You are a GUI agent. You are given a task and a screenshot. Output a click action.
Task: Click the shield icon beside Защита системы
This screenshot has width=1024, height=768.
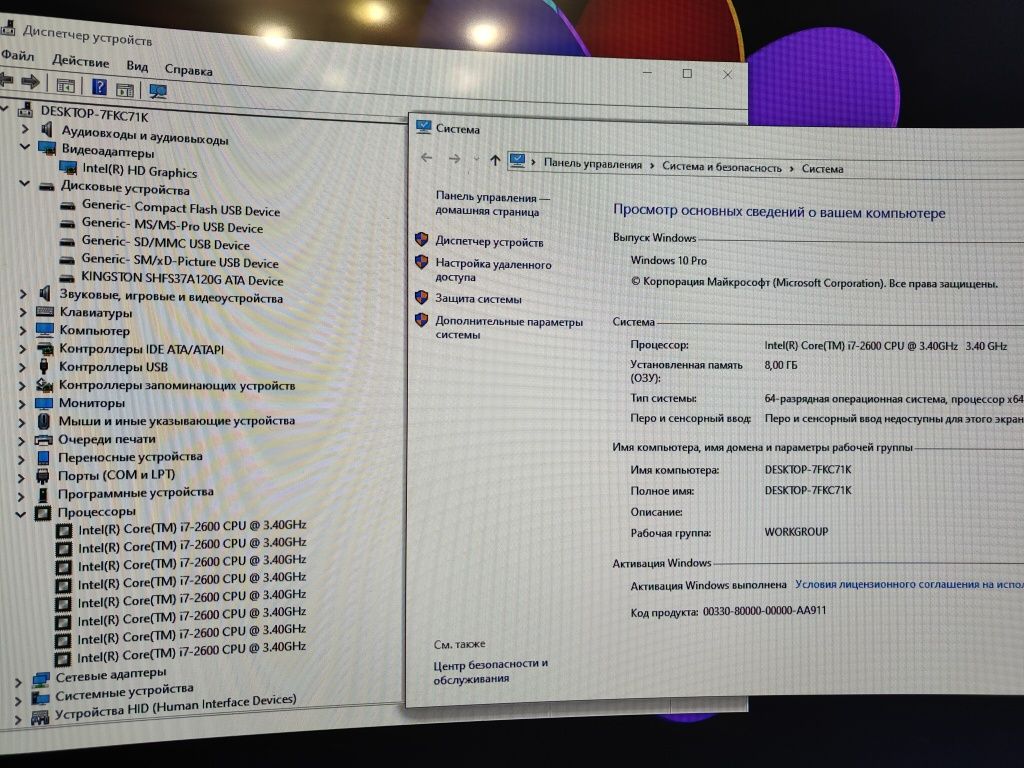(421, 298)
